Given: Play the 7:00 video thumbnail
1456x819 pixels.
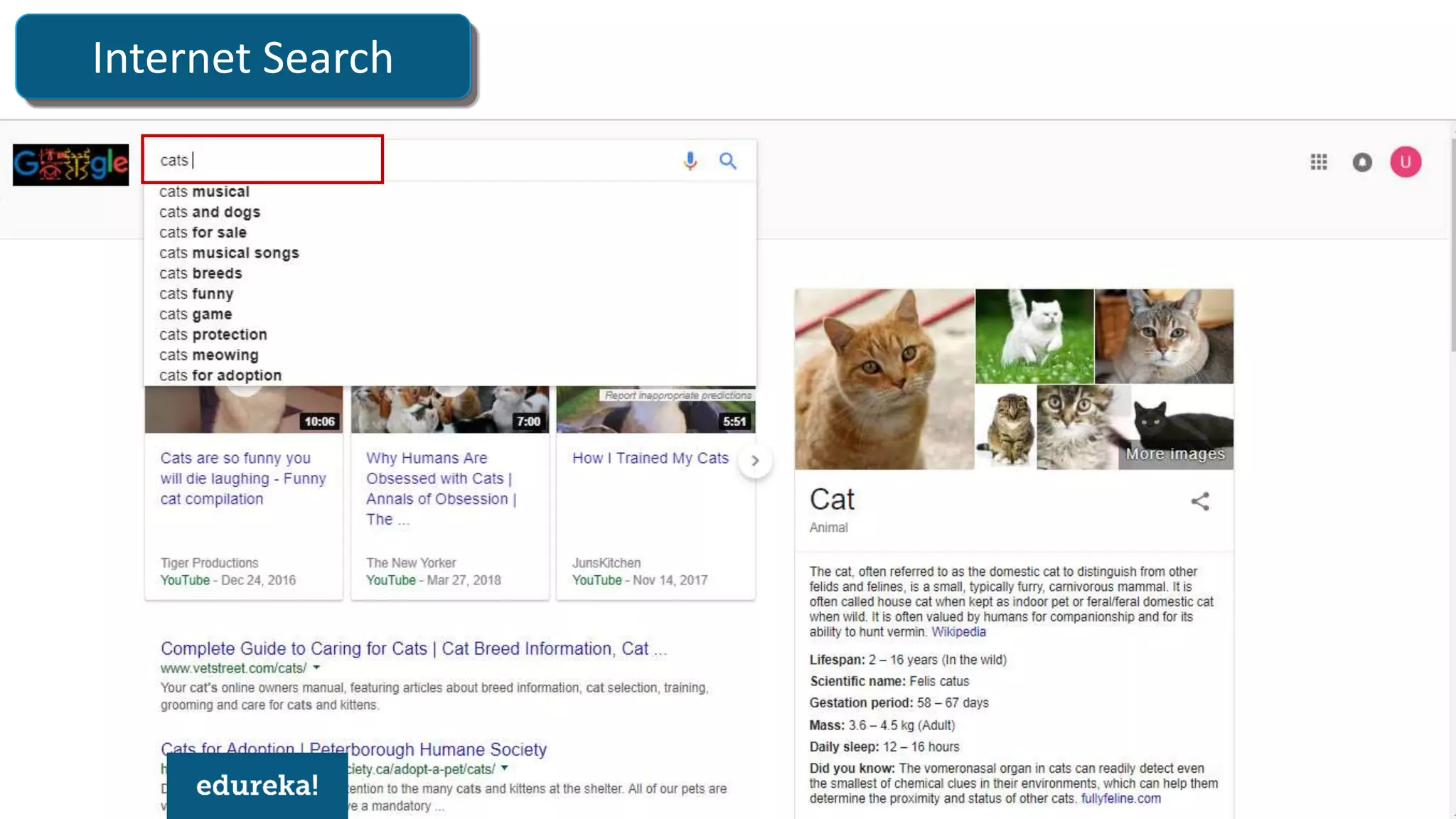Looking at the screenshot, I should pyautogui.click(x=449, y=409).
